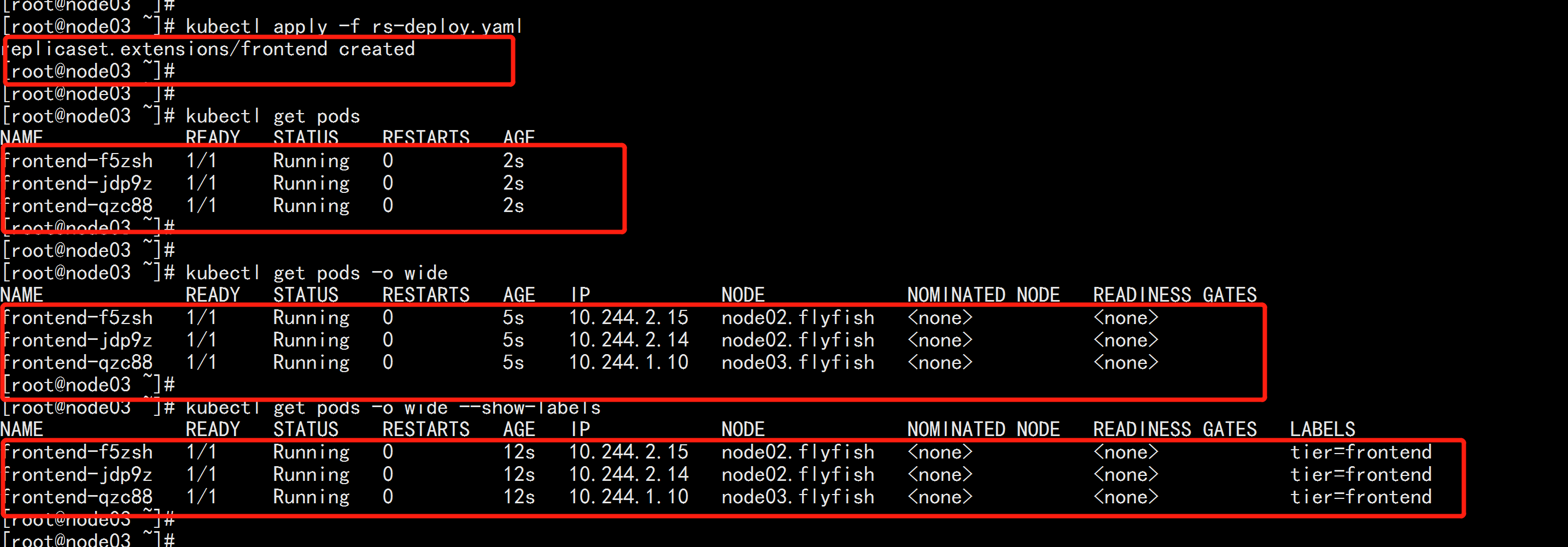The height and width of the screenshot is (547, 1568).
Task: Click the LABELS column header
Action: 1323,430
